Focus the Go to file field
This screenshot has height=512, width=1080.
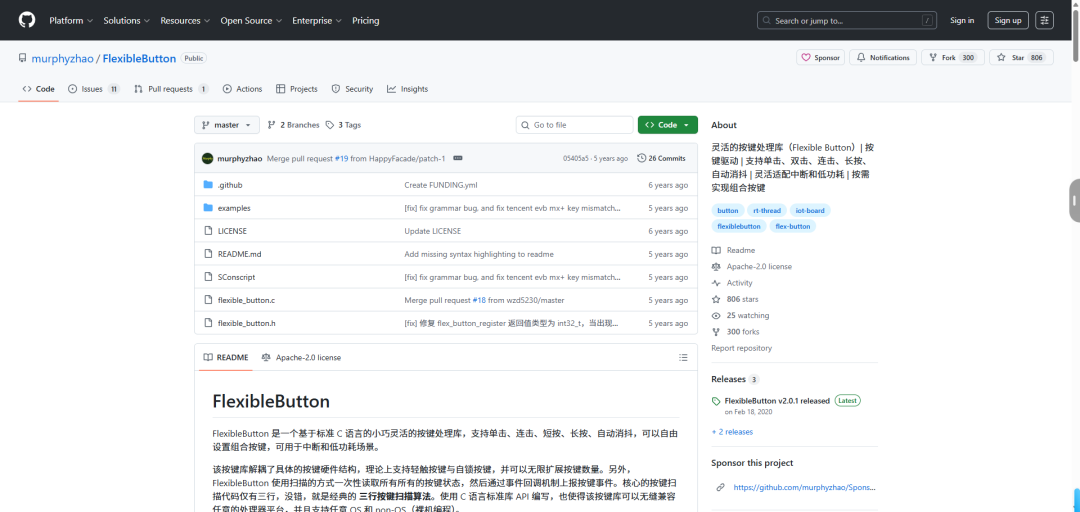[x=574, y=125]
